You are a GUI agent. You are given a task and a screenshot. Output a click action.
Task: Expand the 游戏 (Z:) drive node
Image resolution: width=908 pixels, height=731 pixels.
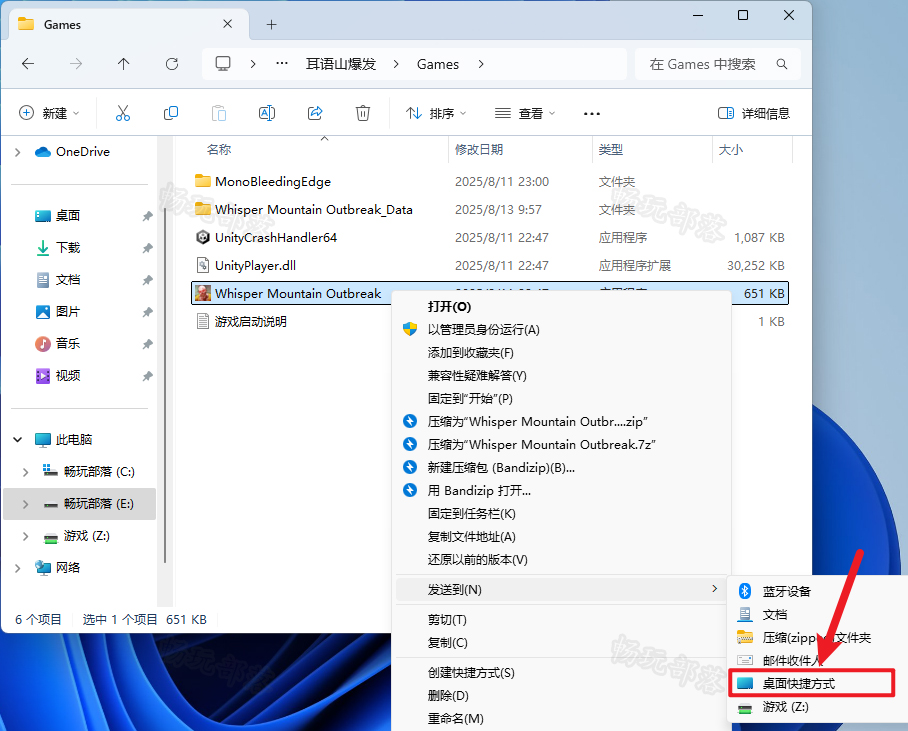pos(25,536)
